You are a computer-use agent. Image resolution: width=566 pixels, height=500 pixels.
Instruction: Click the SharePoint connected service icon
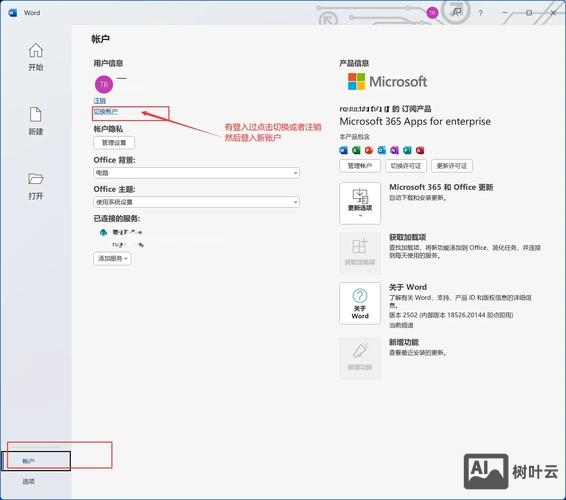(x=103, y=232)
